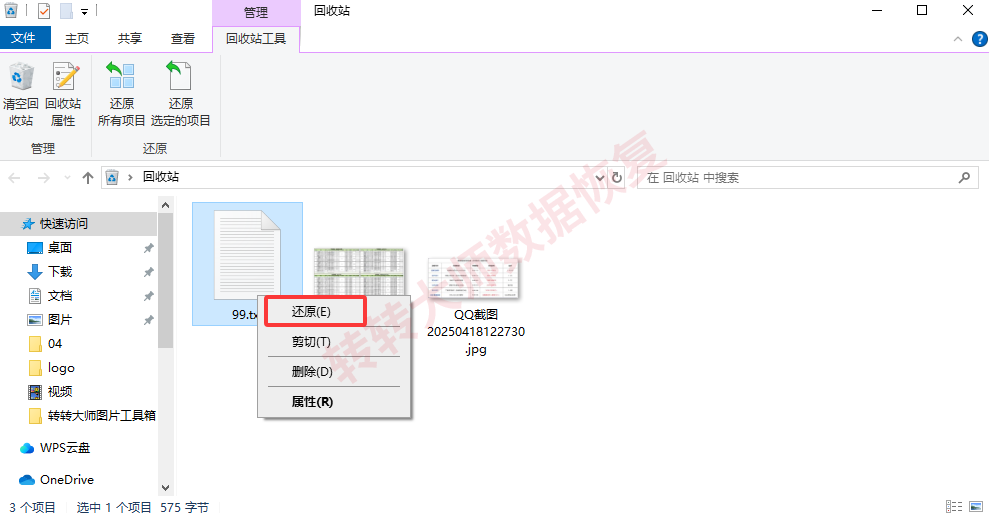Select 快速访问 in navigation pane

(64, 223)
